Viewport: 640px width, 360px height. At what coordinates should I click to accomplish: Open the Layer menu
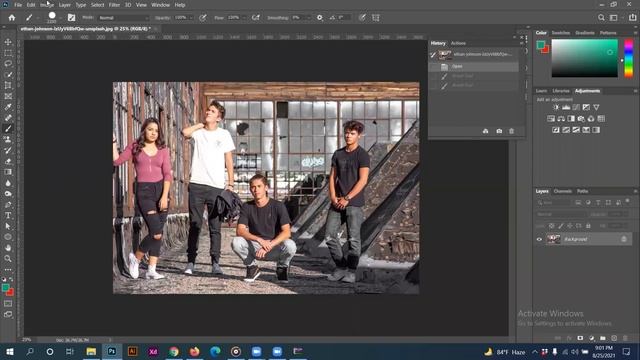pos(64,5)
